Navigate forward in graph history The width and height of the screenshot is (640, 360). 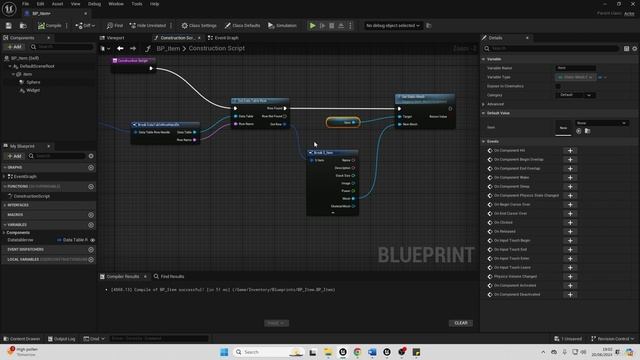click(133, 49)
